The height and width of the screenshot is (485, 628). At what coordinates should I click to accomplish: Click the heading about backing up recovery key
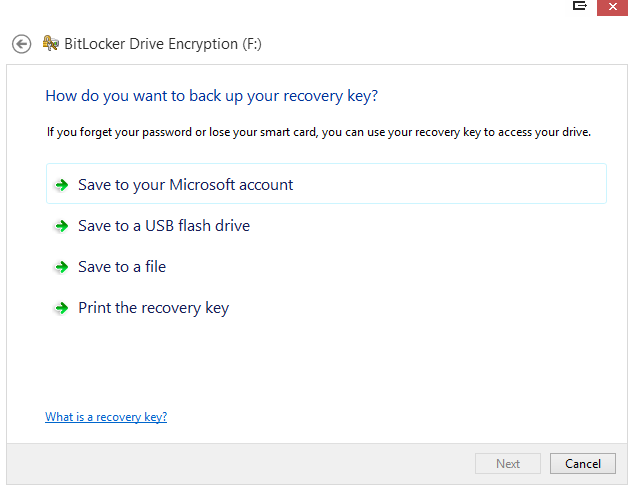point(212,96)
